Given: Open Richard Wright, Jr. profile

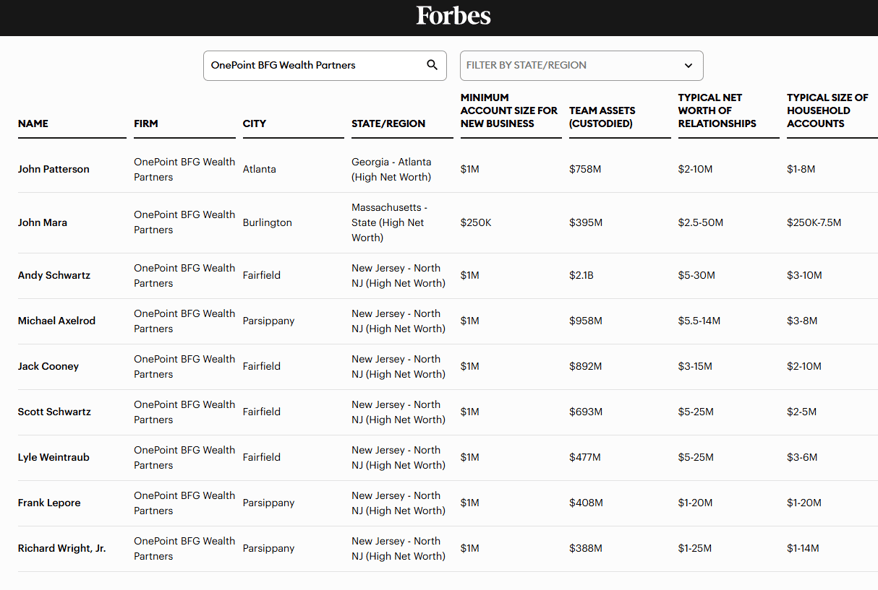Looking at the screenshot, I should coord(62,548).
